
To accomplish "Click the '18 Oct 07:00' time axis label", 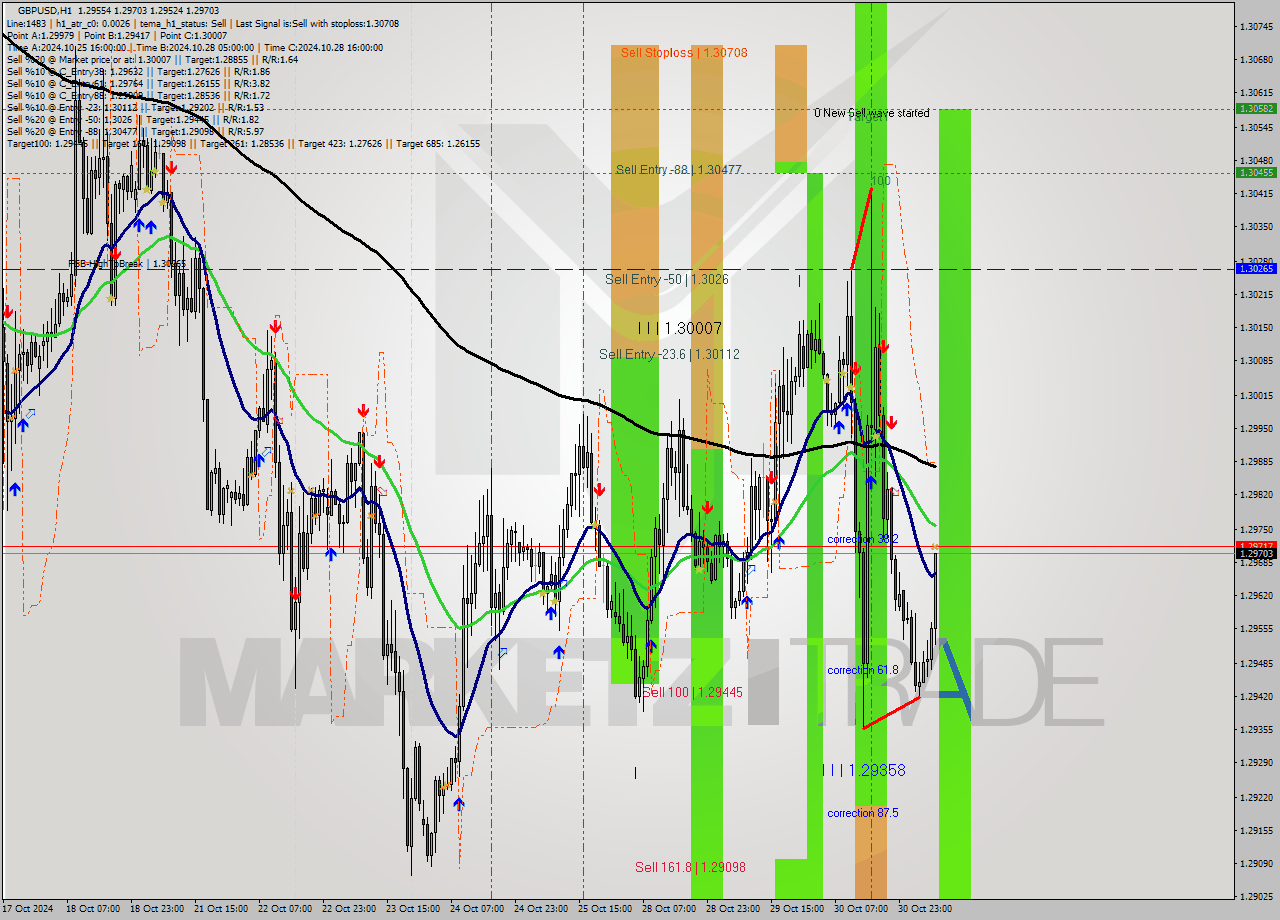I will (92, 909).
